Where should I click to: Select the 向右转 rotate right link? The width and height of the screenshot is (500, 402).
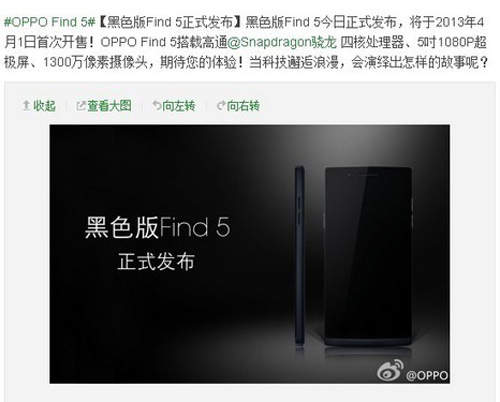click(x=243, y=106)
